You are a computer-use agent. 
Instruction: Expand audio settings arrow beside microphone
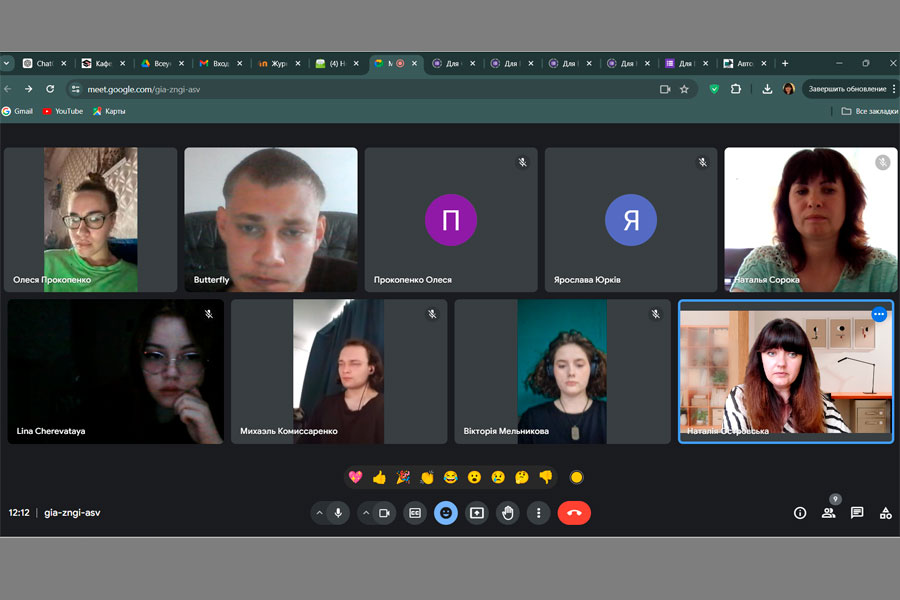319,513
